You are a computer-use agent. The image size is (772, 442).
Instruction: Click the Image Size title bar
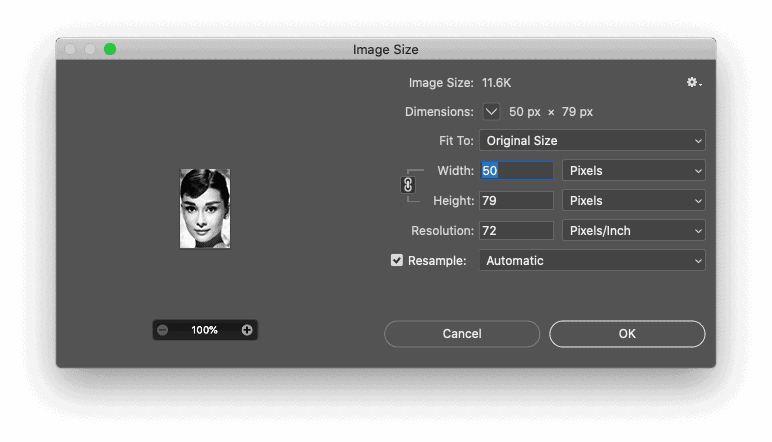(386, 49)
